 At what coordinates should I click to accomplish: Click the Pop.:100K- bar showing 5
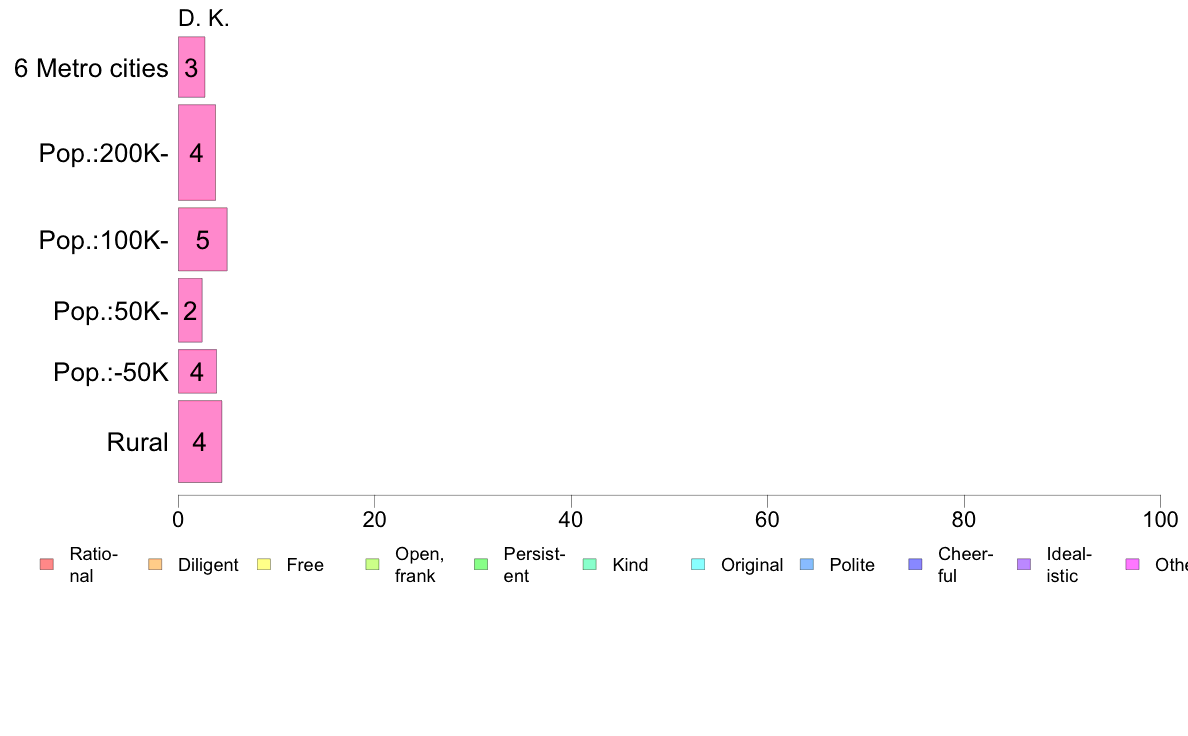[x=202, y=240]
